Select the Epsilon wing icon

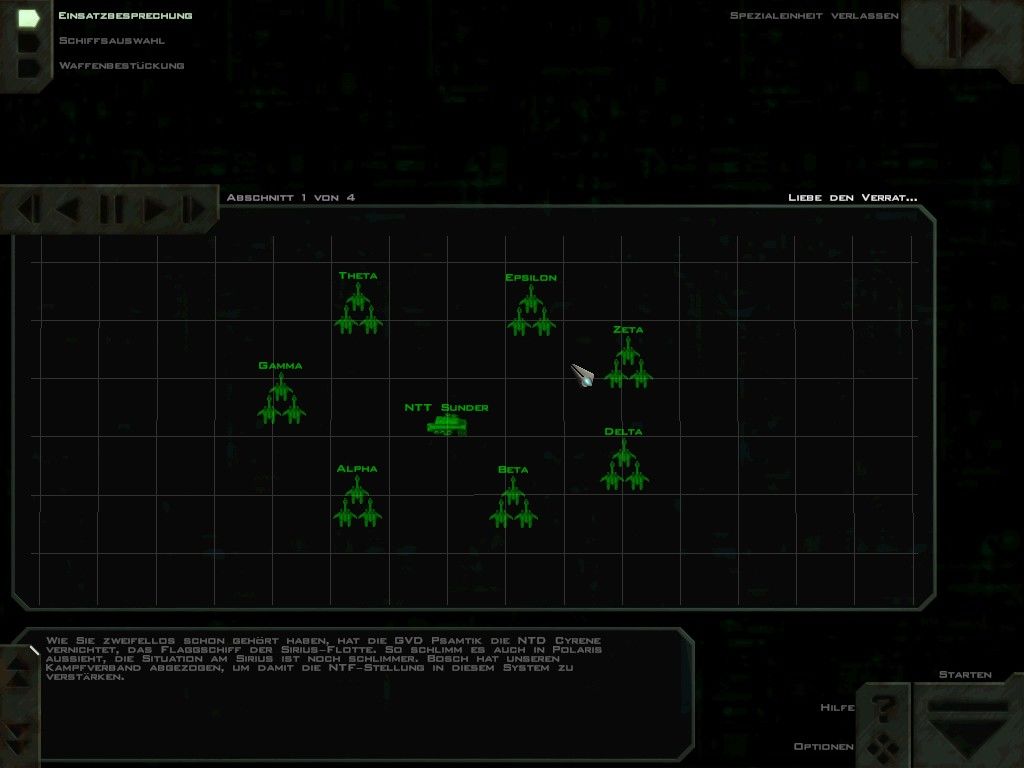pos(532,312)
